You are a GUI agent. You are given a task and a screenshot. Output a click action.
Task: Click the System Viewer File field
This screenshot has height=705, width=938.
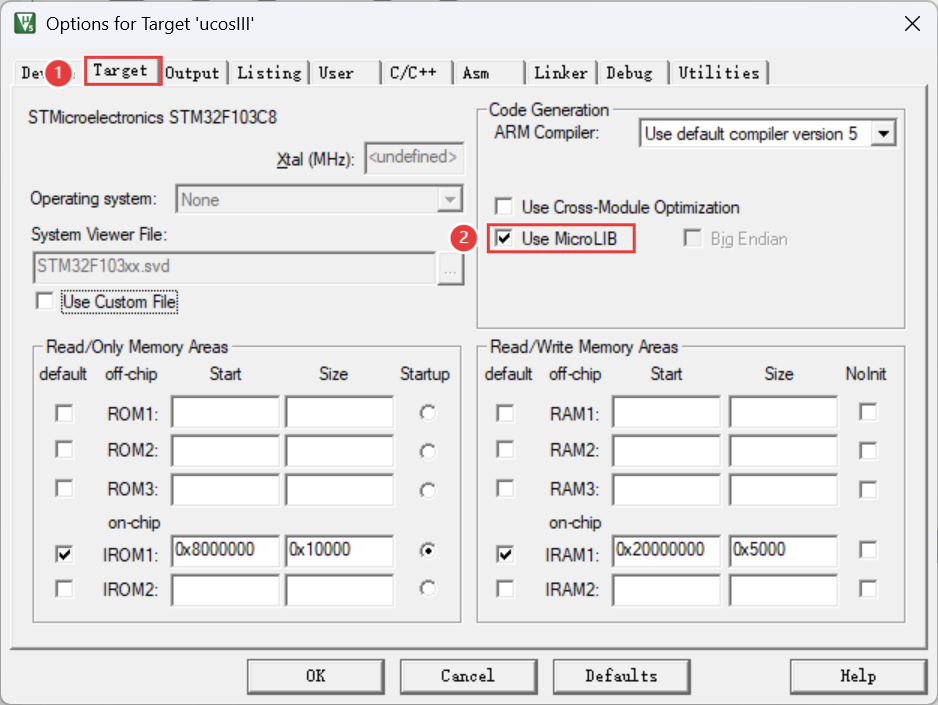[234, 267]
